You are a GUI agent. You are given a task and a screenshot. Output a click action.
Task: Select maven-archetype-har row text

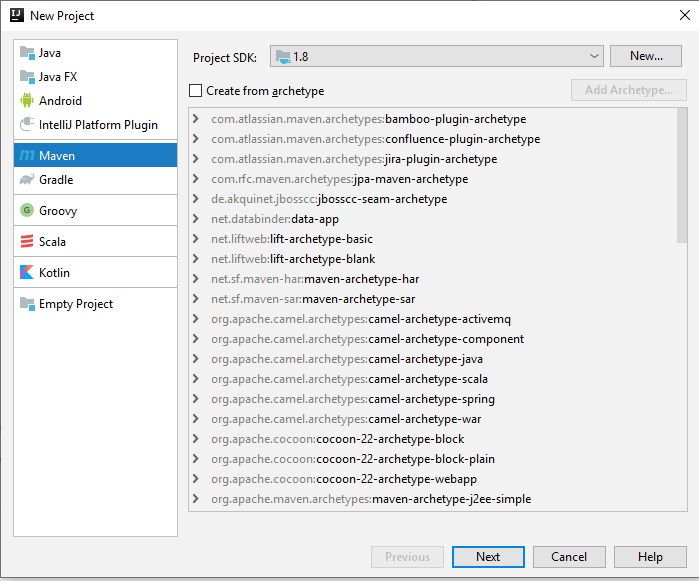tap(315, 279)
